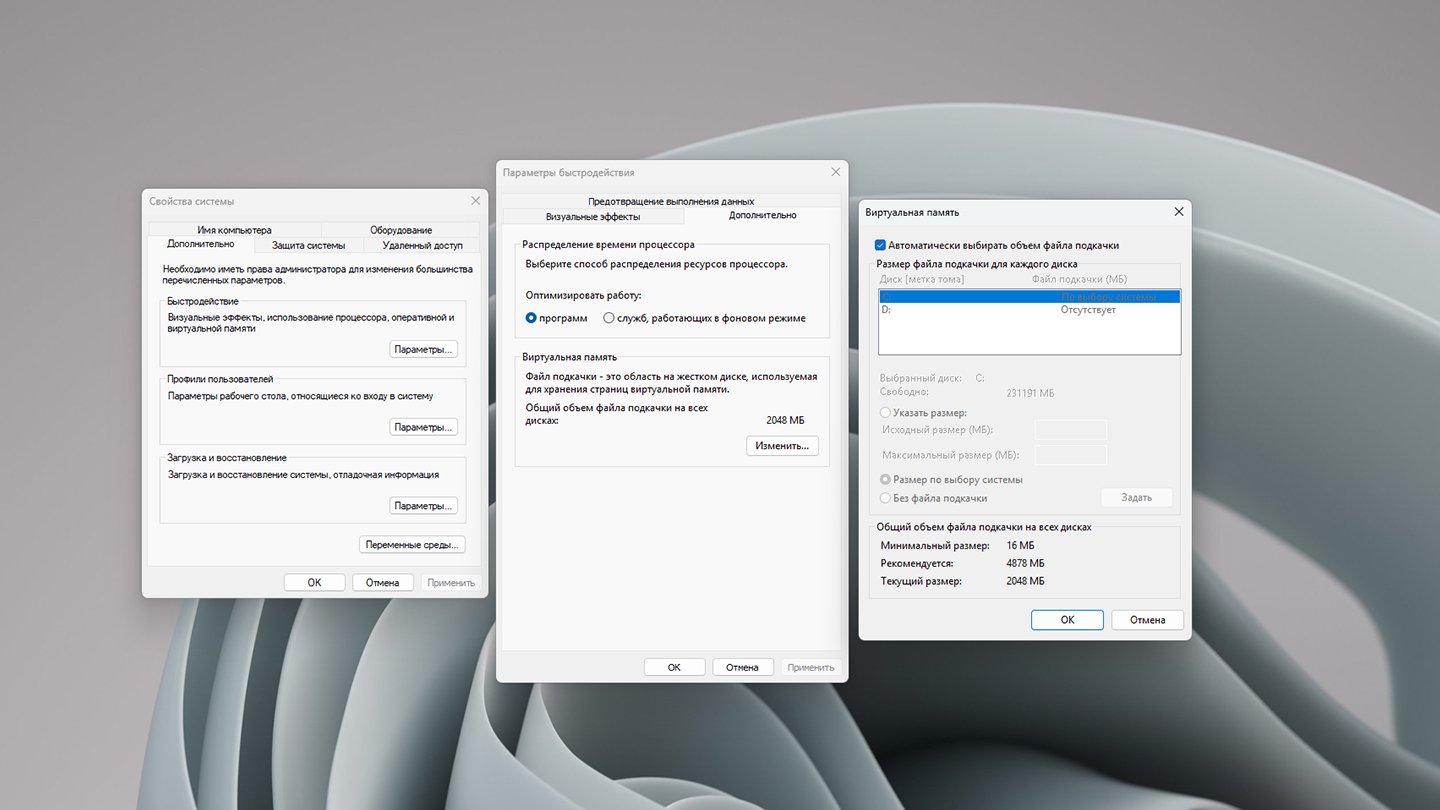Click Изменить virtual memory button

pyautogui.click(x=782, y=446)
